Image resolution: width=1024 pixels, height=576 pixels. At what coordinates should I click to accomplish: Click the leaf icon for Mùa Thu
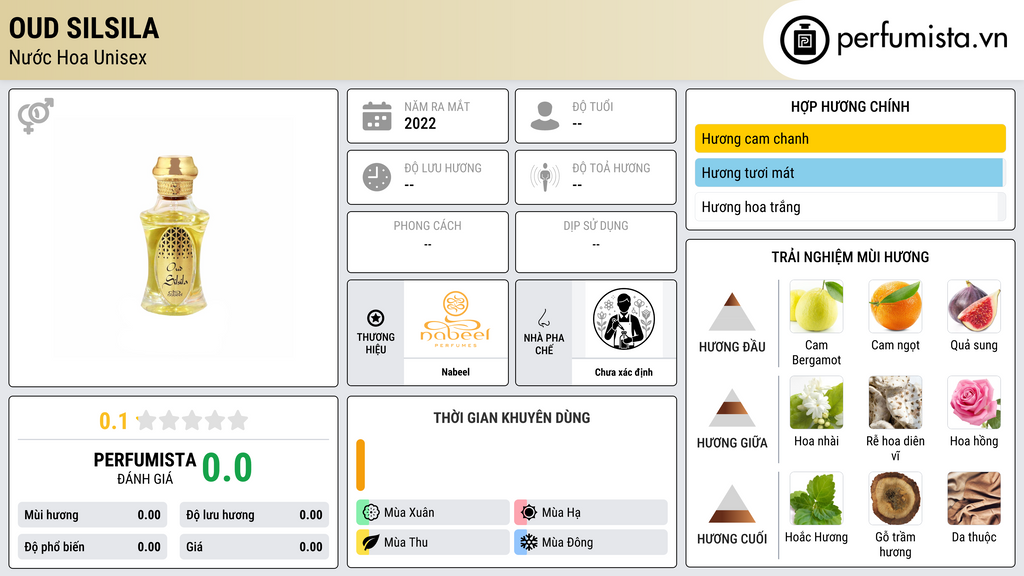click(x=371, y=542)
